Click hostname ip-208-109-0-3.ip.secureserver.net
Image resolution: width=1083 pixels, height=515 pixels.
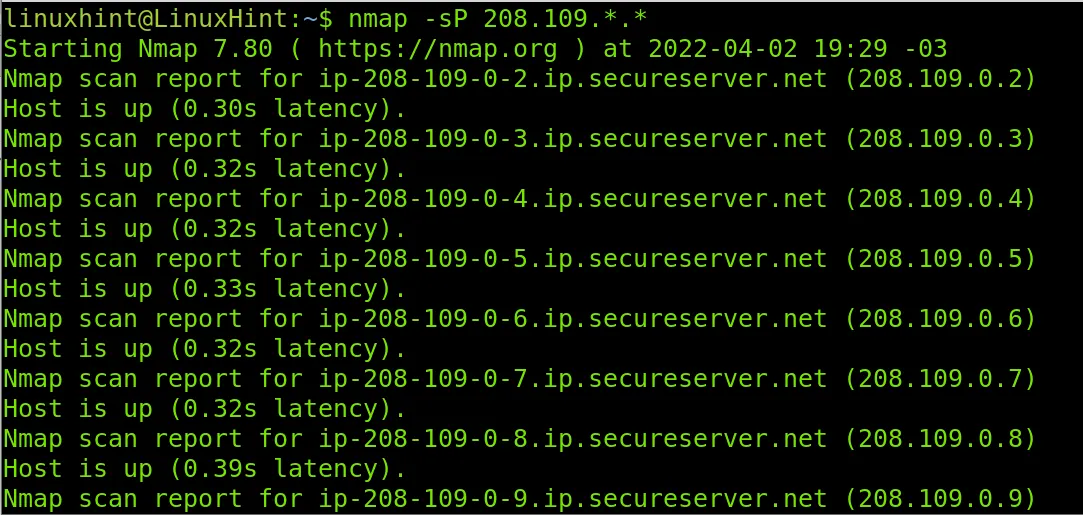coord(573,138)
